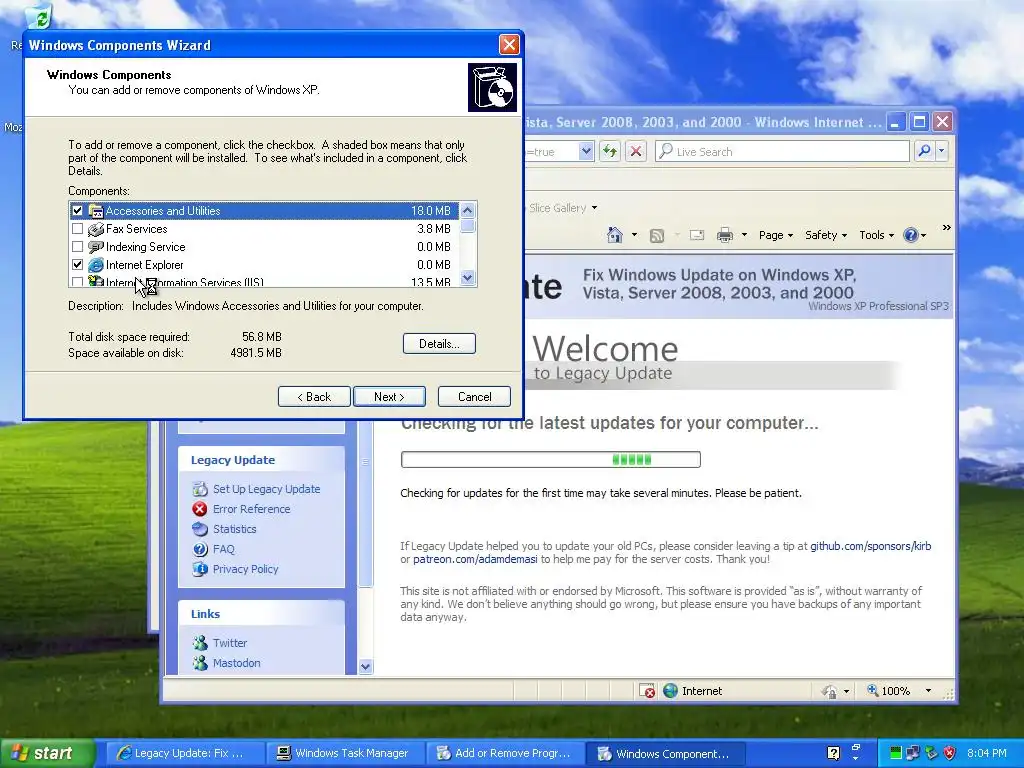
Task: Click the Internet Explorer component icon
Action: (x=96, y=265)
